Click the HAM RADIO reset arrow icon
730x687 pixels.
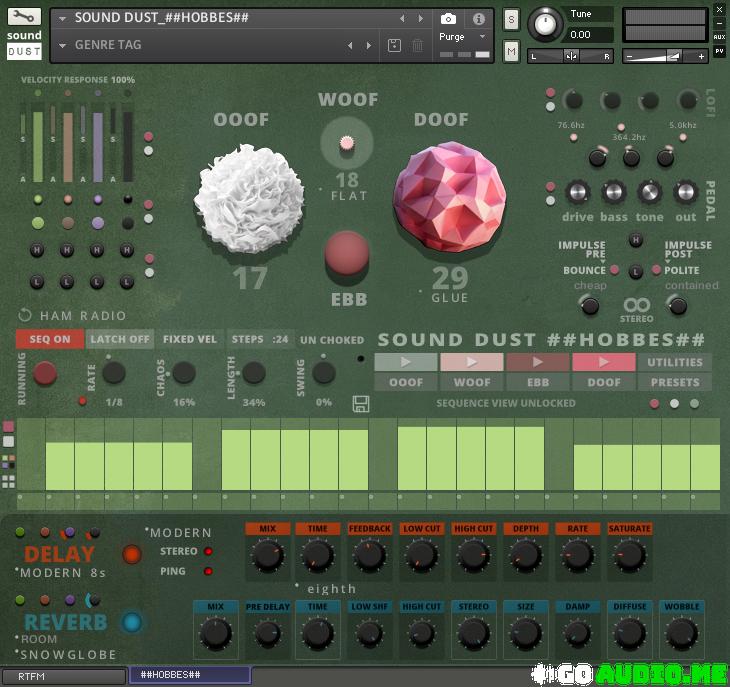tap(25, 315)
